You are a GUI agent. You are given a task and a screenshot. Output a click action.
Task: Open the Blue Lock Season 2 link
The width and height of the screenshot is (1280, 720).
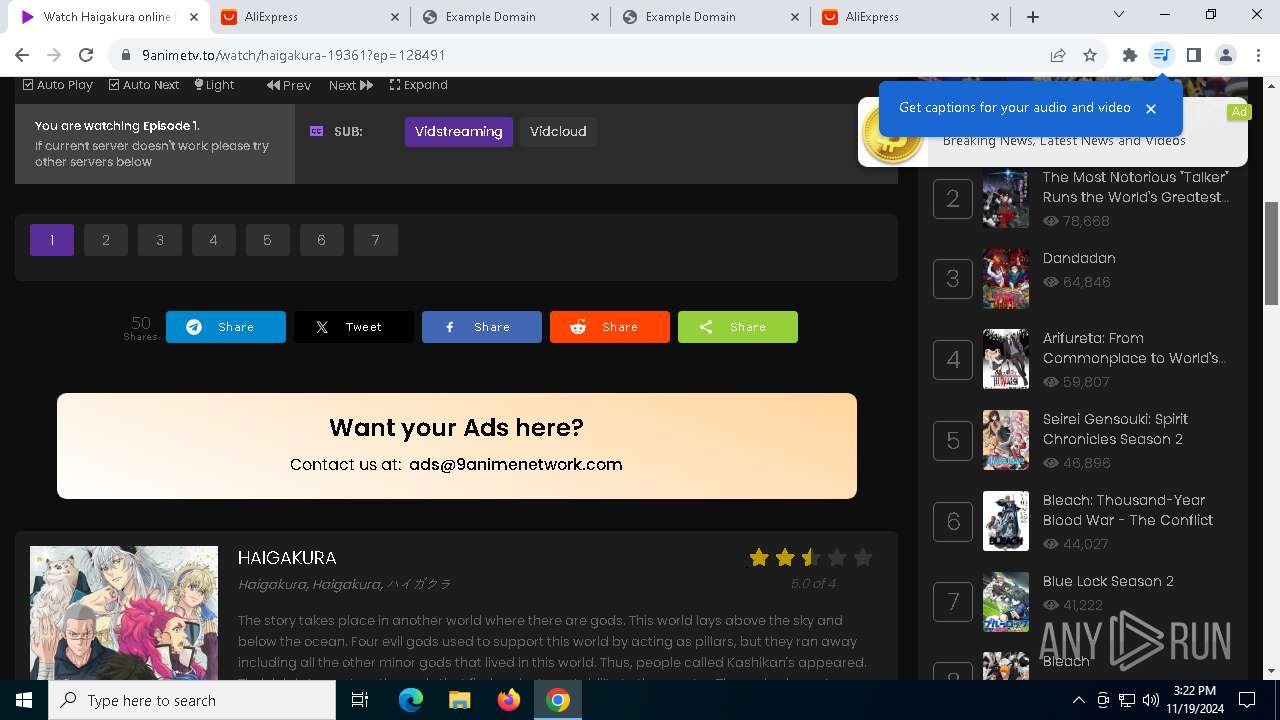tap(1108, 581)
